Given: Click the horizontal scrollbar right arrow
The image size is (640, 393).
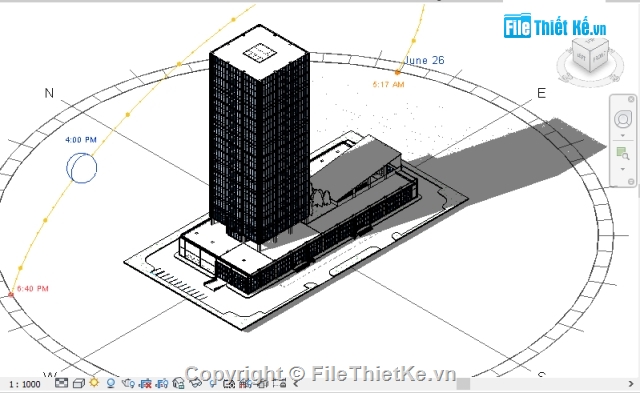Looking at the screenshot, I should [631, 384].
